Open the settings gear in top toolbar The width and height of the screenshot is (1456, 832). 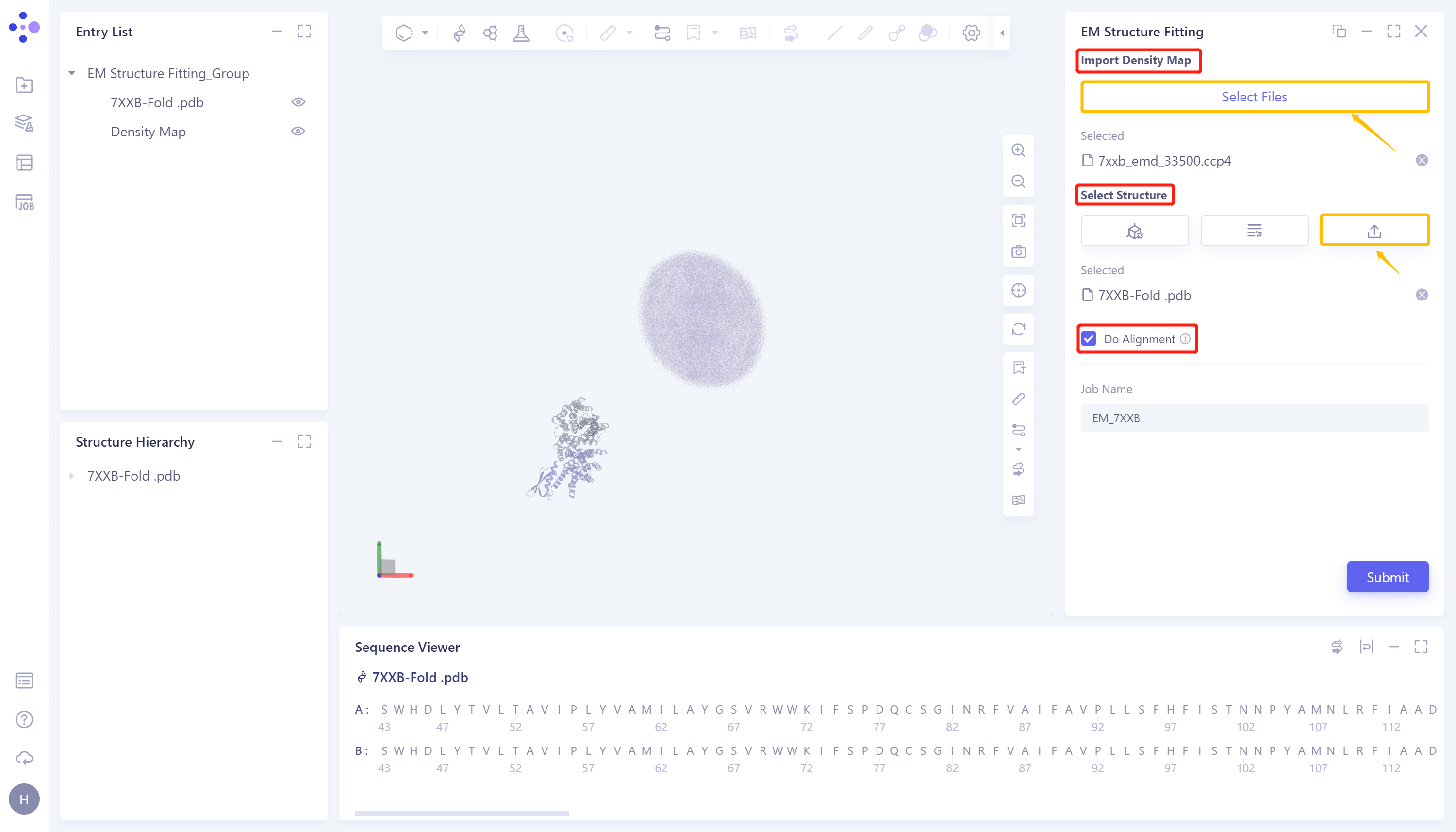971,33
